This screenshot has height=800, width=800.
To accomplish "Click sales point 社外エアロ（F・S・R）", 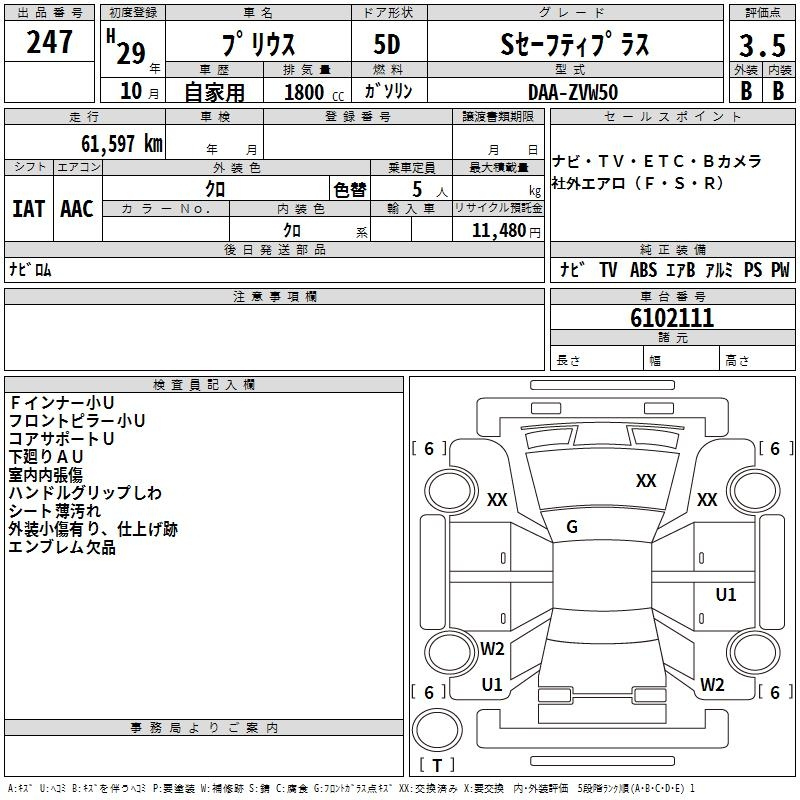I will coord(637,183).
